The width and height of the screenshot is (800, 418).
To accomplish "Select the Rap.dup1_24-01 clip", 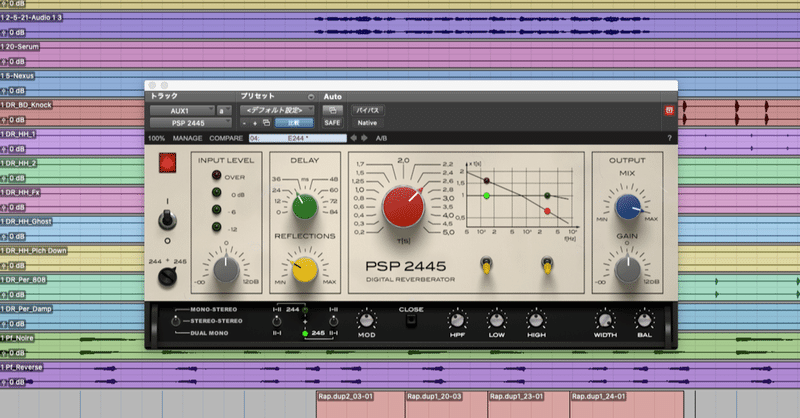I will tap(627, 404).
